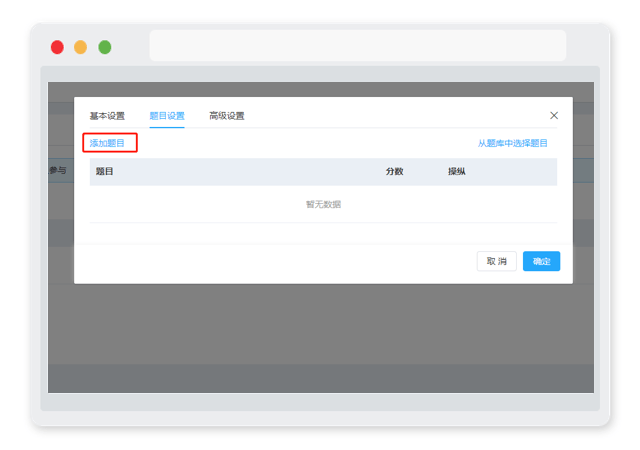Open the 高级设置 tab

227,116
